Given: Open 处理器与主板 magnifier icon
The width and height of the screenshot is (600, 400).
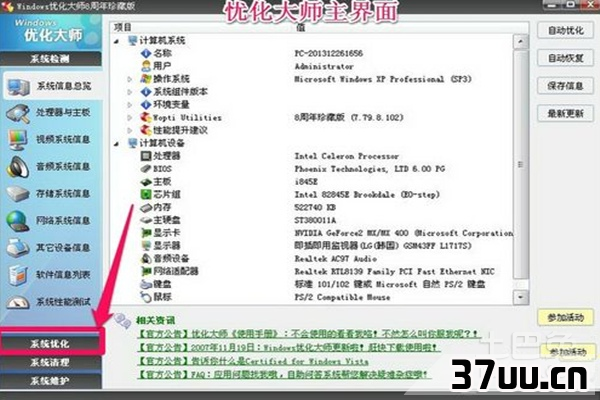Looking at the screenshot, I should pos(18,113).
